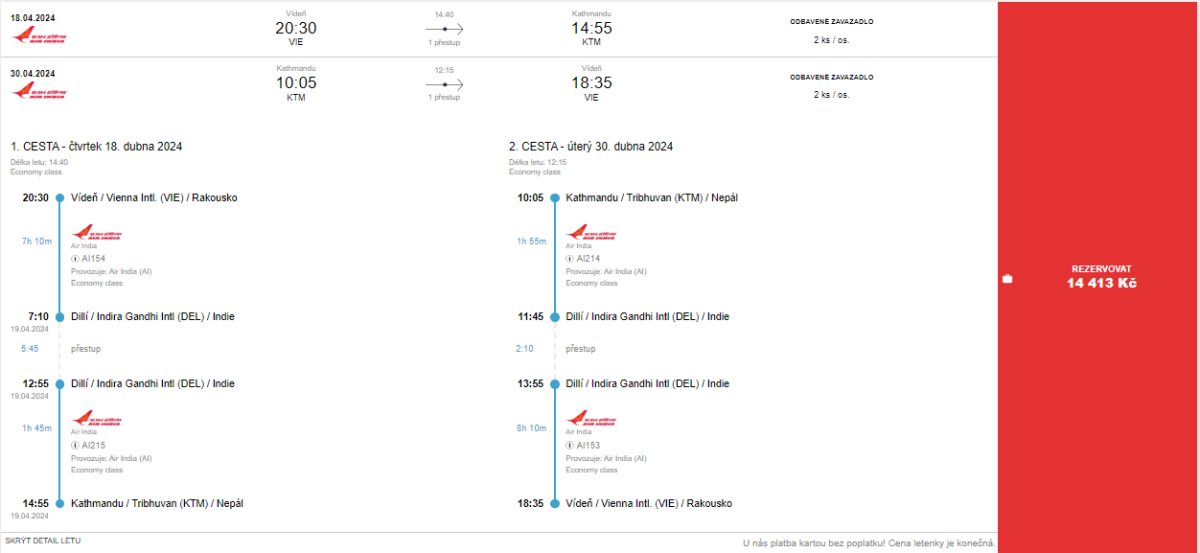Click 'ODBAVENÉ ZAVAZADLO' label in the first row

tap(831, 21)
